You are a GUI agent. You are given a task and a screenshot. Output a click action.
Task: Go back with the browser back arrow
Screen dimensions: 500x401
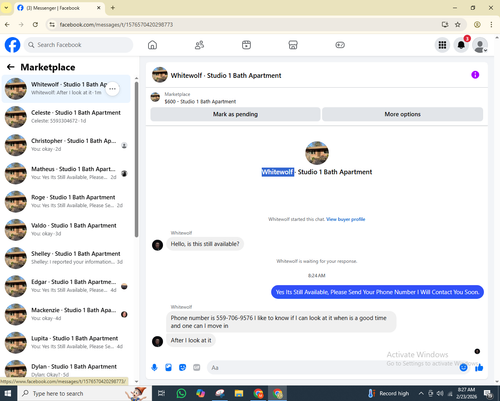point(7,24)
